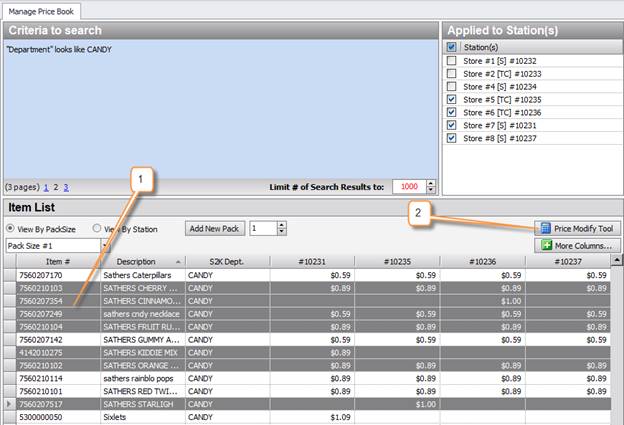Click the row indicator arrow beside item 7560207517
The width and height of the screenshot is (624, 425).
click(9, 404)
